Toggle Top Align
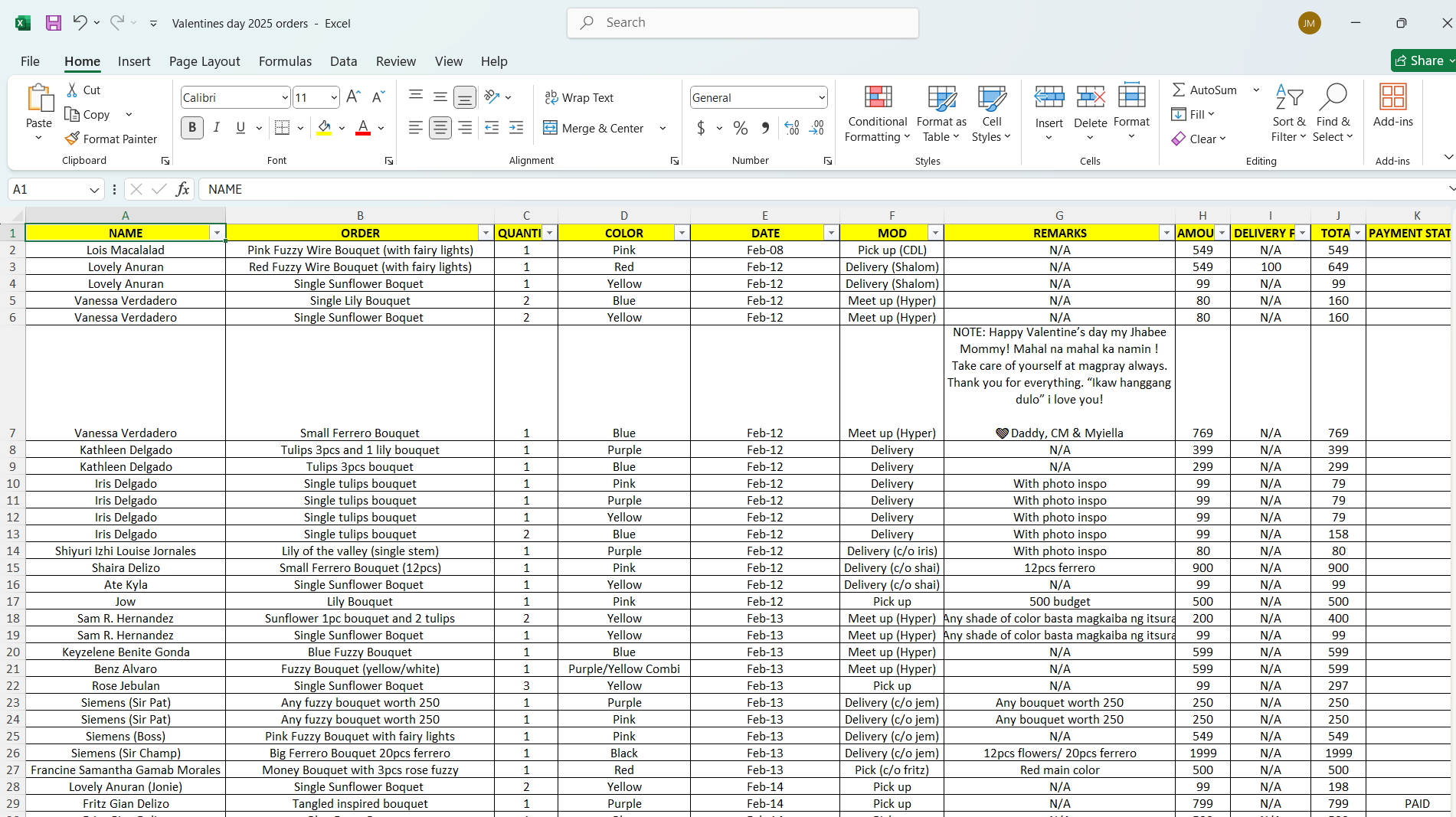The height and width of the screenshot is (817, 1456). coord(415,96)
